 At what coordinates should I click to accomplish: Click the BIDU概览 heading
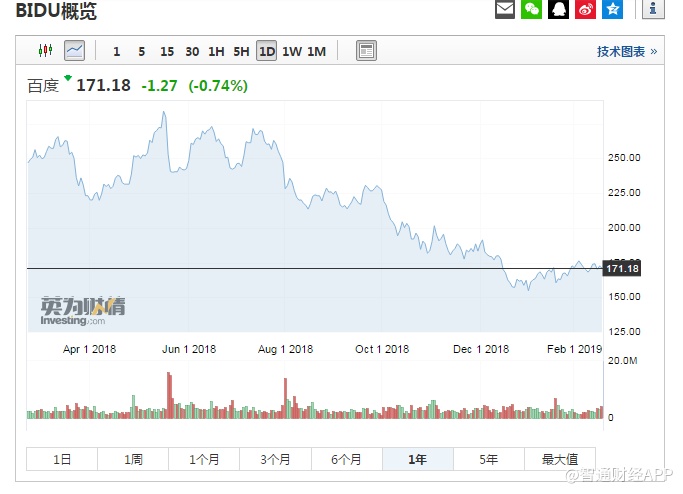coord(56,10)
